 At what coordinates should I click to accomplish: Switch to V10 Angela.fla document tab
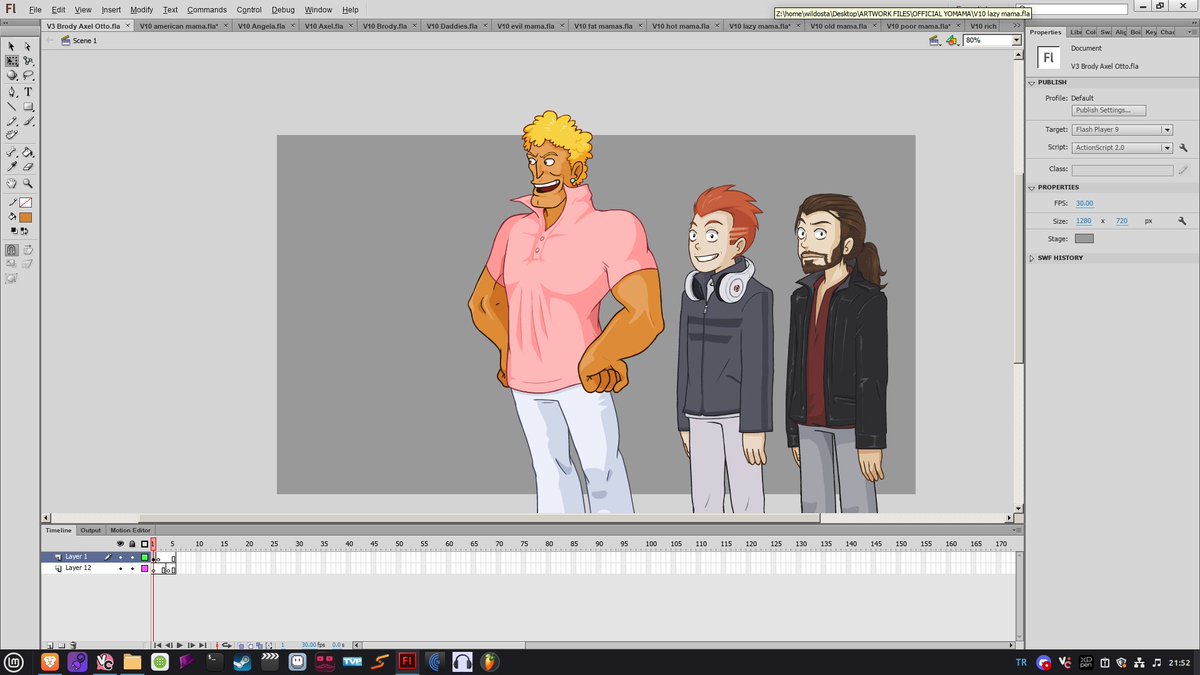point(265,25)
